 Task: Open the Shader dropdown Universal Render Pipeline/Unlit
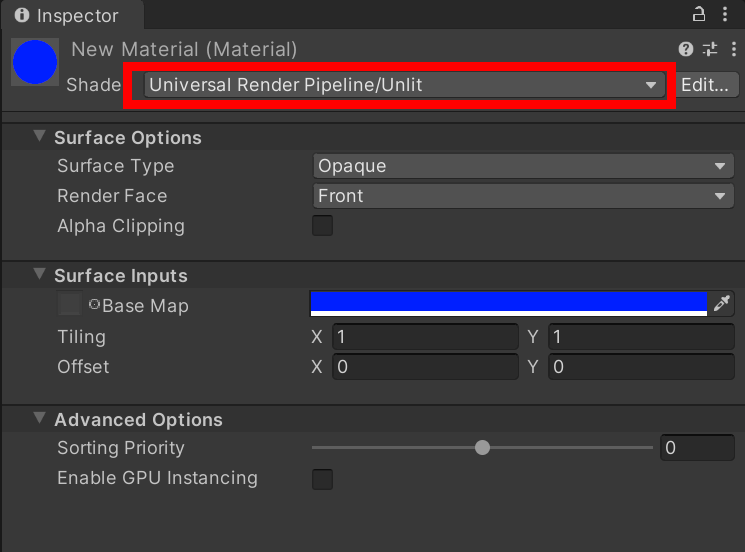pyautogui.click(x=404, y=85)
